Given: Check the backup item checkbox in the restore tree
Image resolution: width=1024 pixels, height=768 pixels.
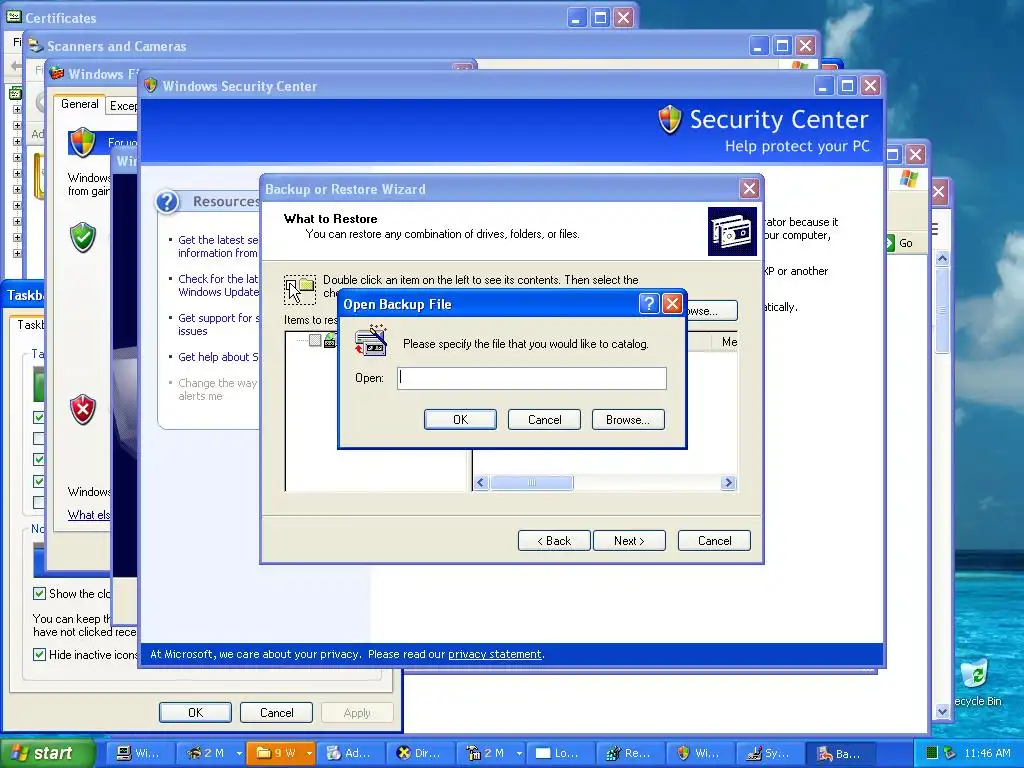Looking at the screenshot, I should point(315,340).
